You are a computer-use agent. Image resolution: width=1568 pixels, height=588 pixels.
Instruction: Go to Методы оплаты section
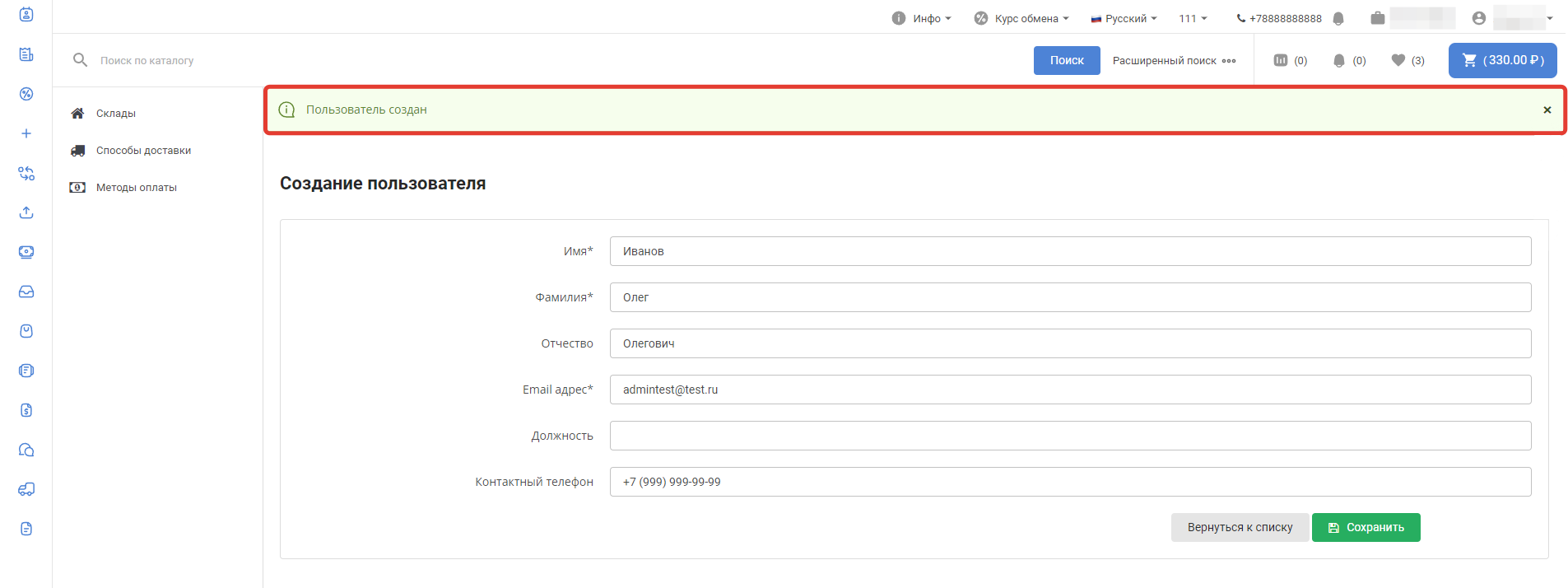coord(136,188)
